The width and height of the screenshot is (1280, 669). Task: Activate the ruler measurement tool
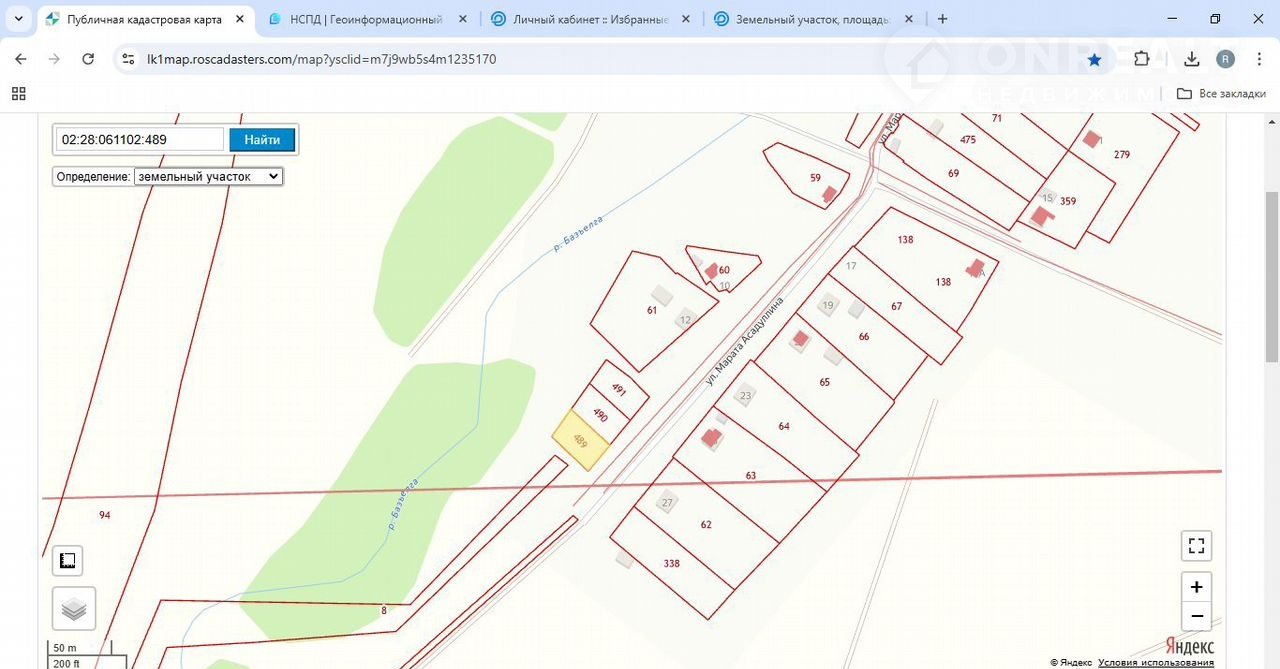tap(68, 560)
